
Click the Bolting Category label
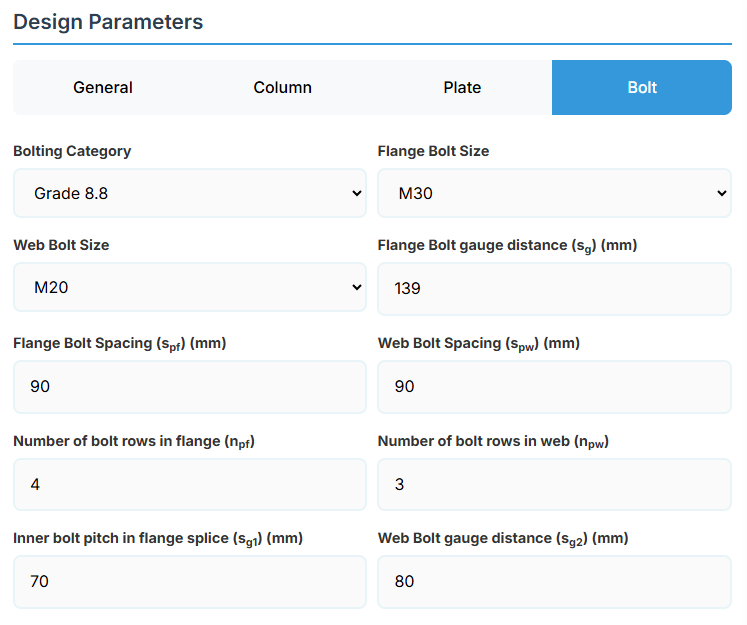click(72, 152)
